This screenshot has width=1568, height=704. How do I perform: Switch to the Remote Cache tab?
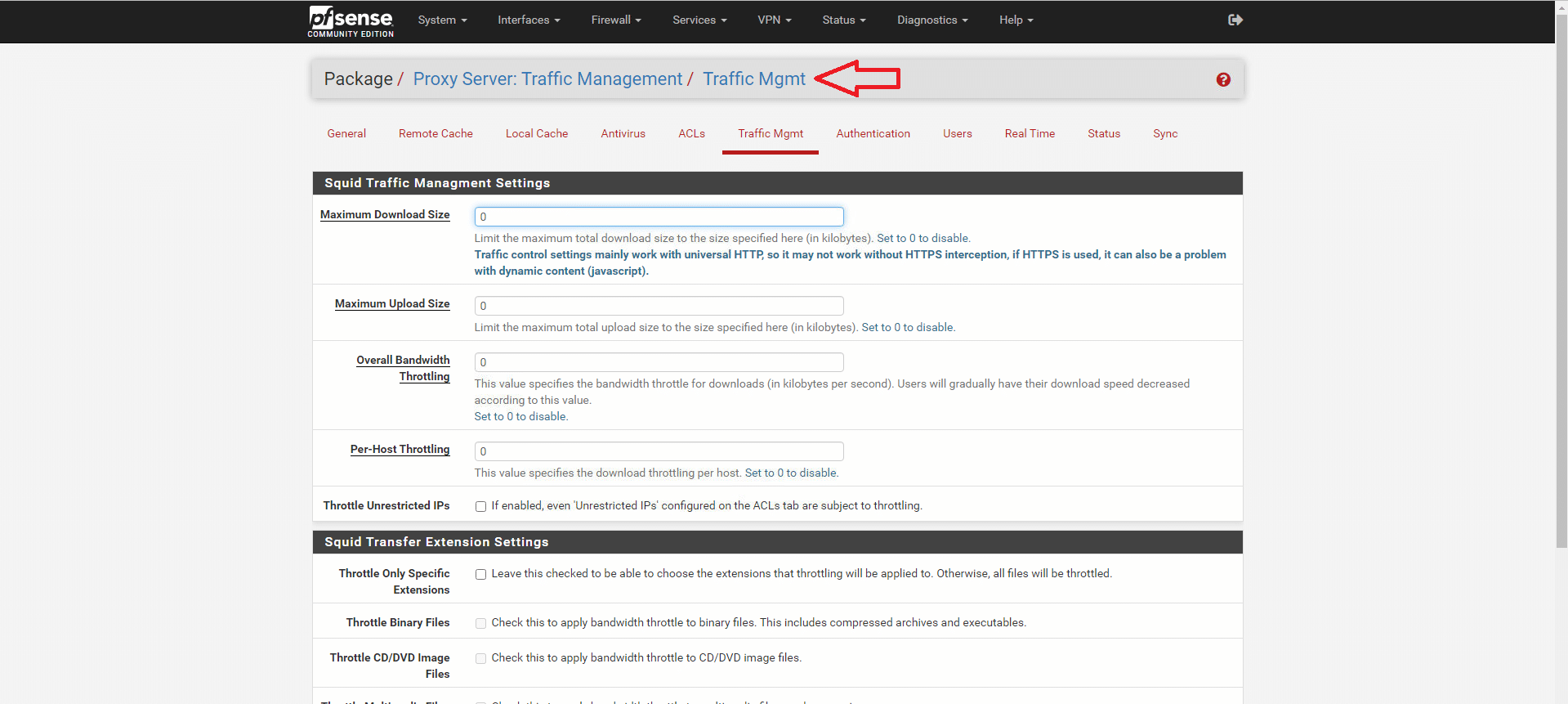coord(436,133)
